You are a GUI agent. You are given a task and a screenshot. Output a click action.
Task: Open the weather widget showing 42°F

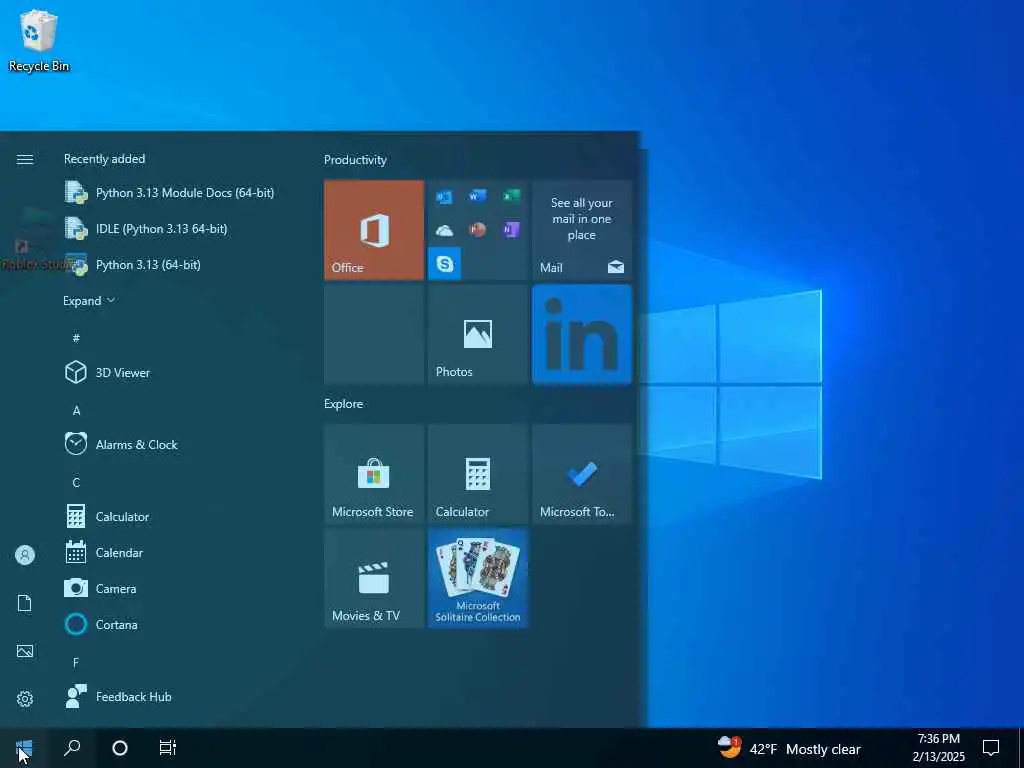pos(789,748)
